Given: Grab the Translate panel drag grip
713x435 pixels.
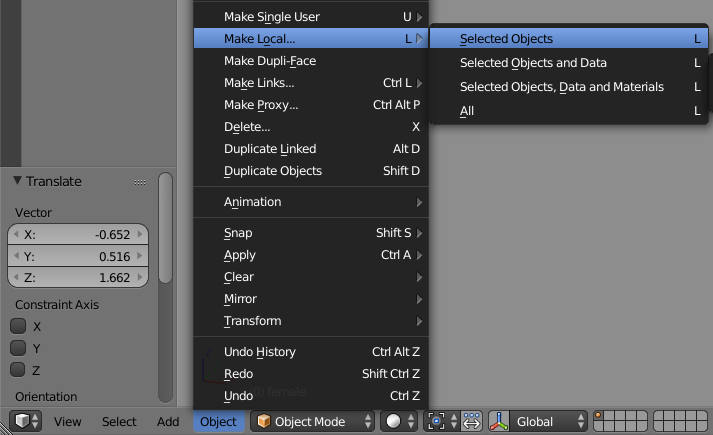Looking at the screenshot, I should pyautogui.click(x=140, y=182).
